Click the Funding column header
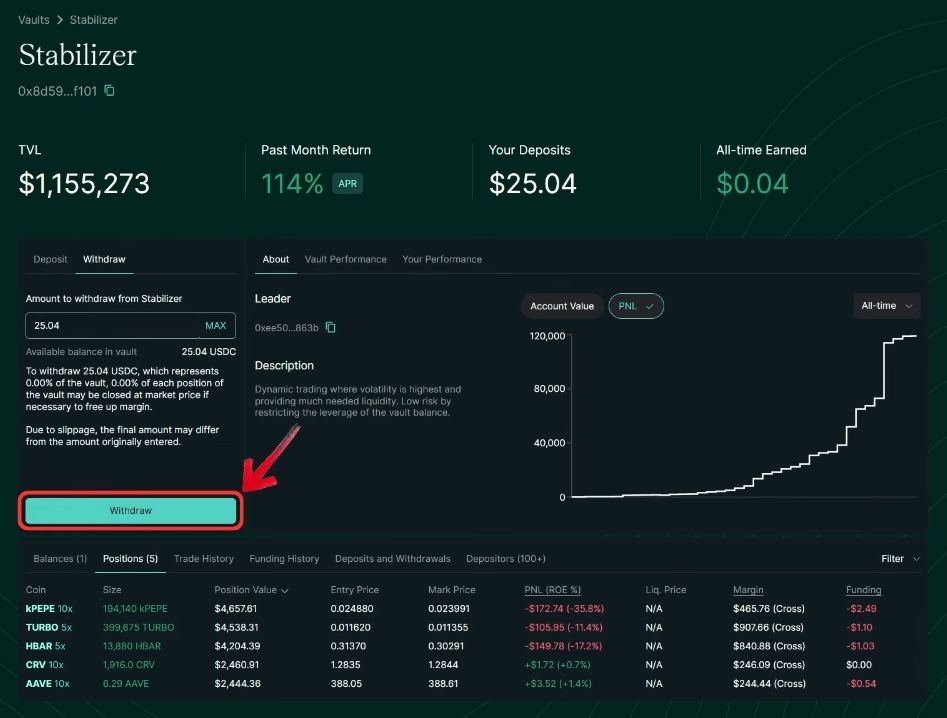This screenshot has height=718, width=947. pos(864,590)
